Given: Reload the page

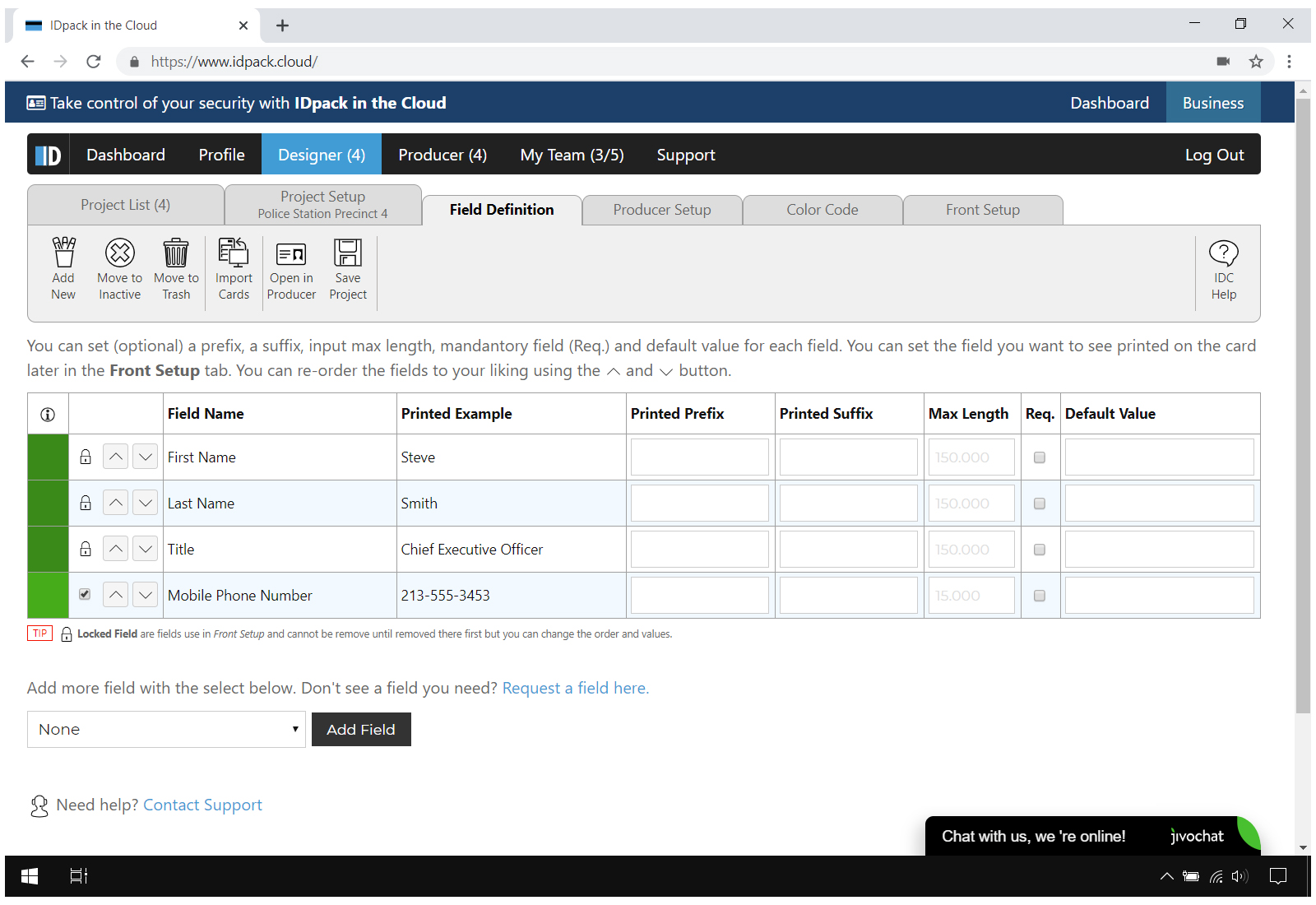Looking at the screenshot, I should point(94,61).
